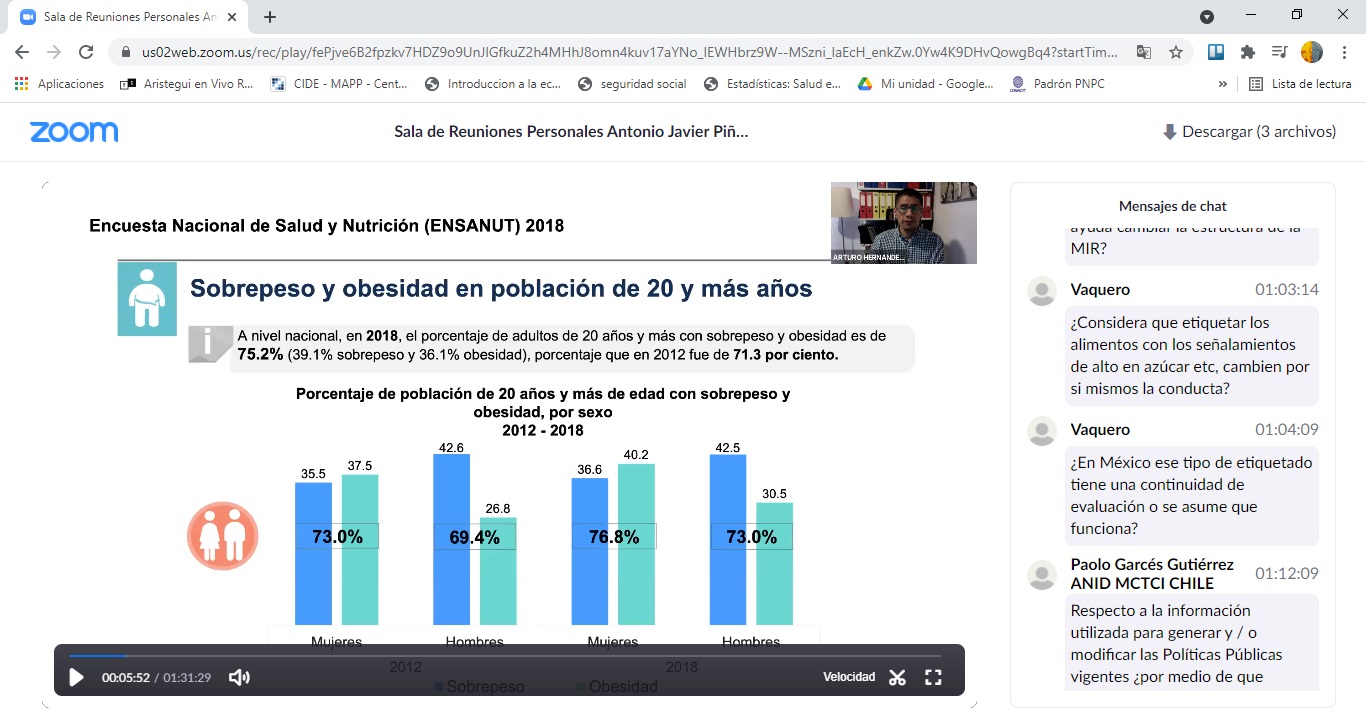The height and width of the screenshot is (728, 1366).
Task: Click Paolo Garcés' 01:12:09 chat timestamp
Action: (1287, 574)
